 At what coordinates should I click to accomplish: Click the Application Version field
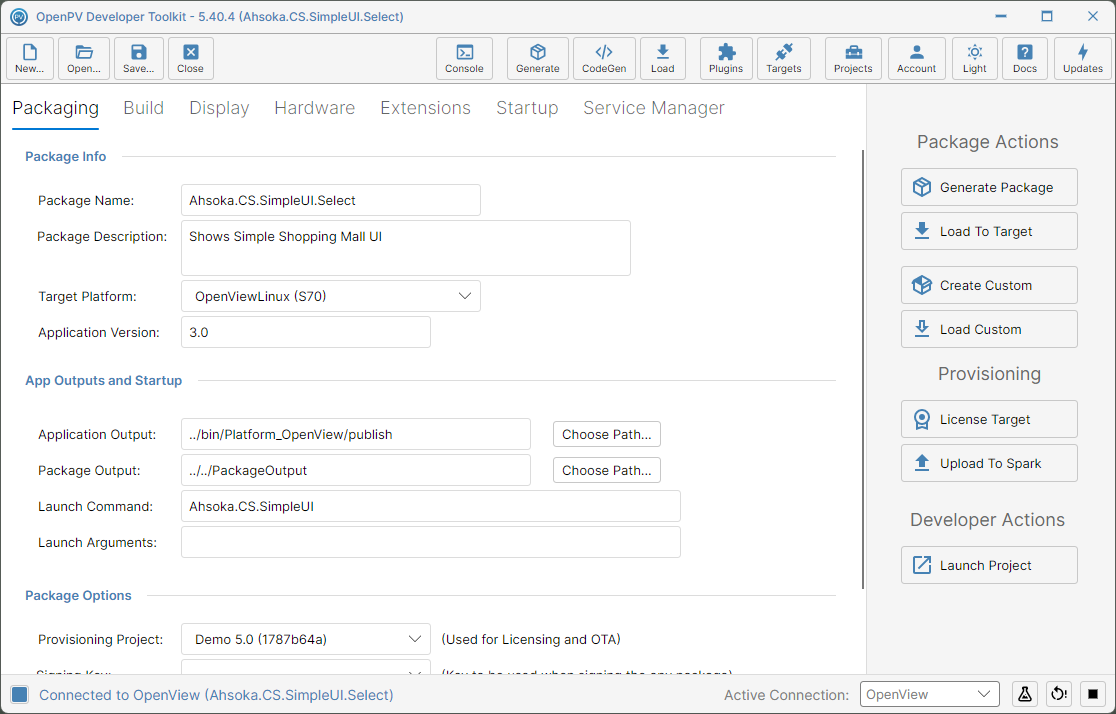click(306, 332)
